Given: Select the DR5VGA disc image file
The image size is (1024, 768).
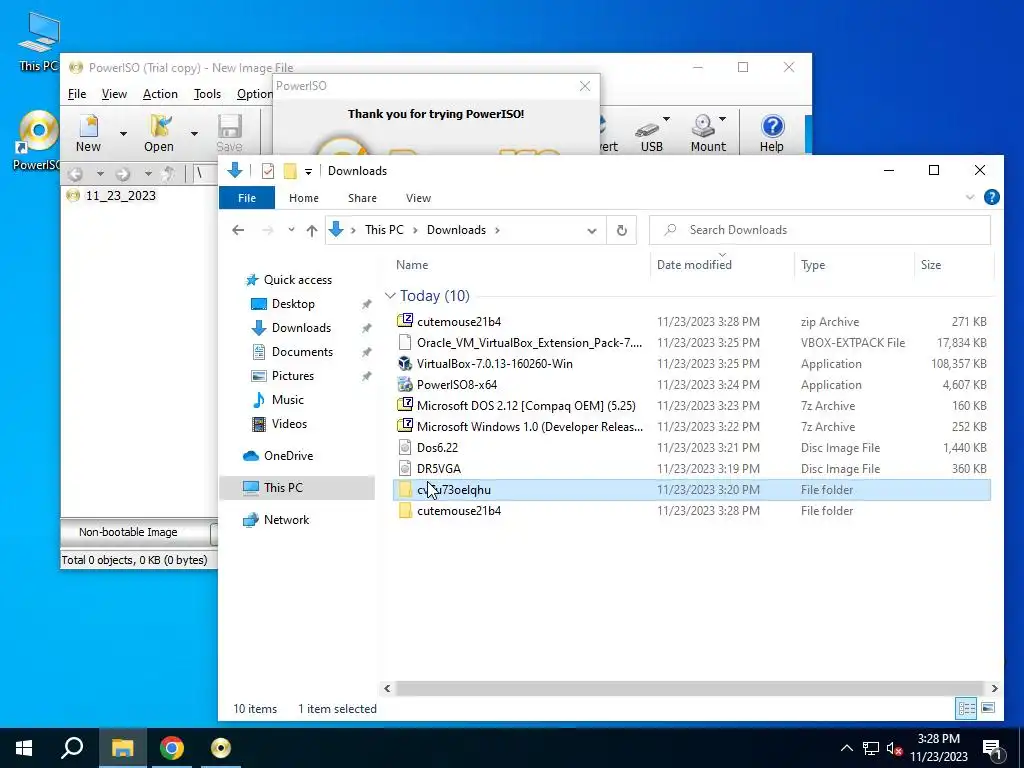Looking at the screenshot, I should pos(692,469).
